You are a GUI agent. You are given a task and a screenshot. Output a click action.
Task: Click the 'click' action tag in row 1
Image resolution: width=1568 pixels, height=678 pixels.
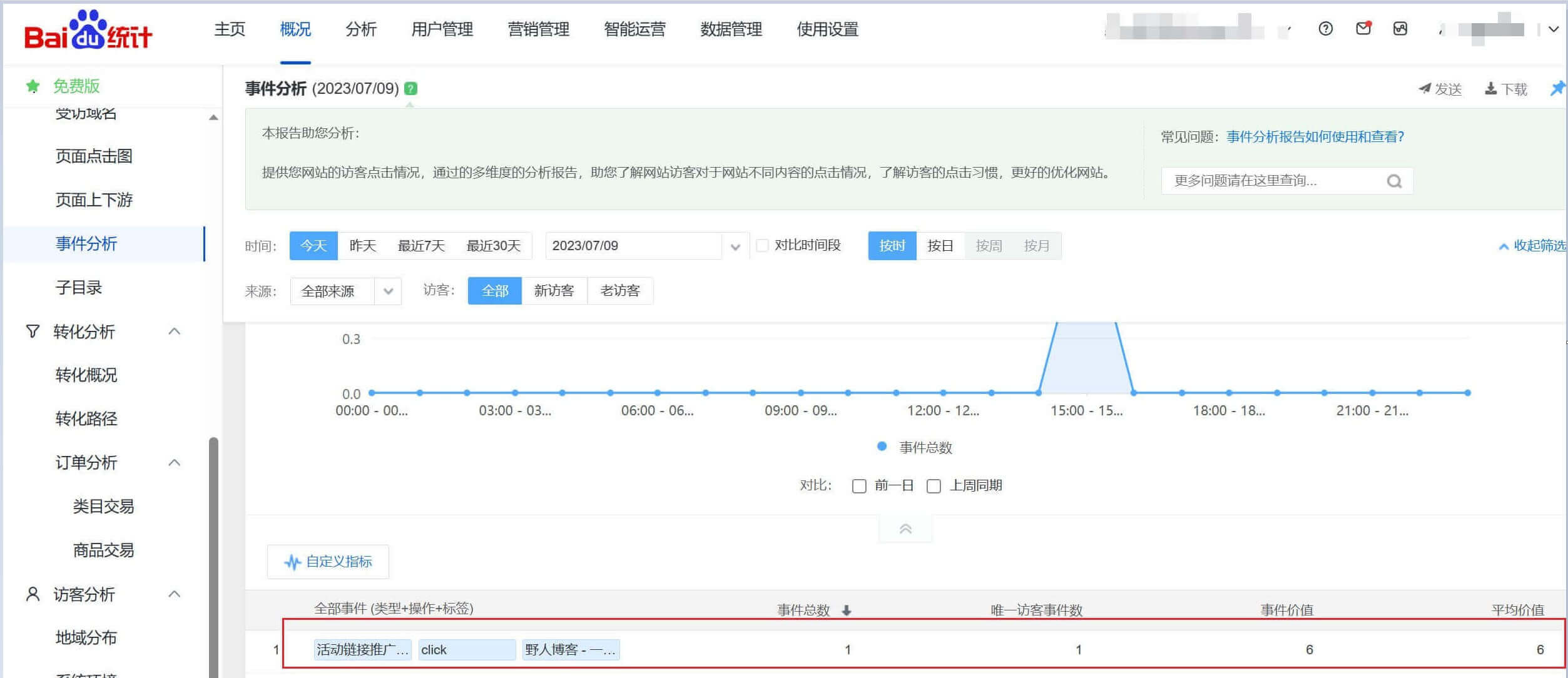pos(467,650)
